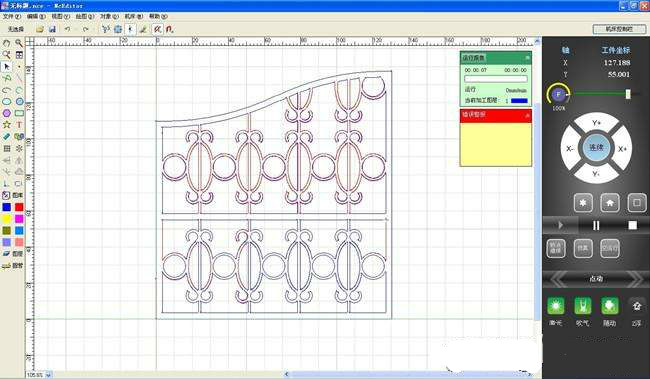
Task: Click the save file icon
Action: coord(52,29)
